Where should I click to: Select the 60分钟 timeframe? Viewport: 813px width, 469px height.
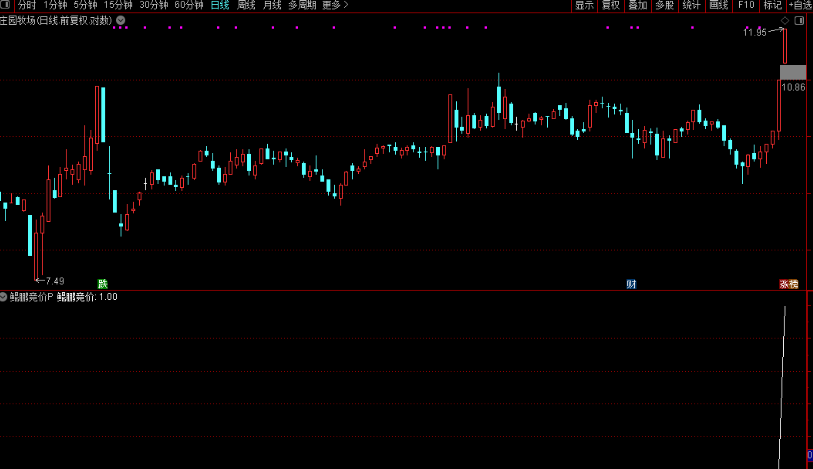[x=188, y=5]
